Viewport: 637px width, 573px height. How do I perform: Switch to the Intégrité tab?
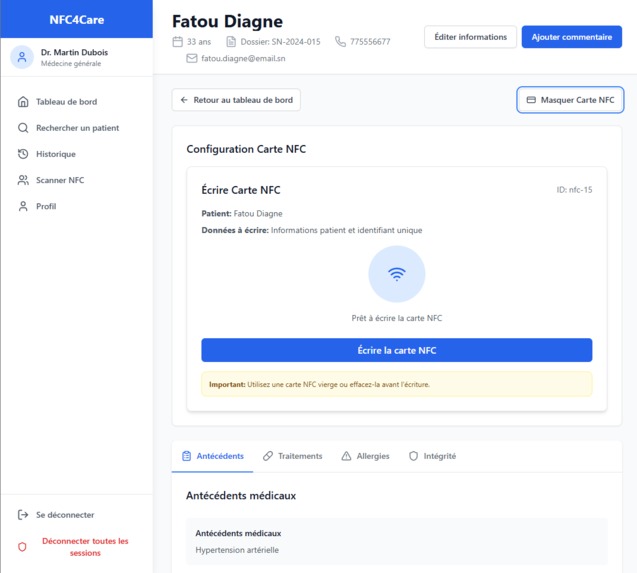[432, 456]
